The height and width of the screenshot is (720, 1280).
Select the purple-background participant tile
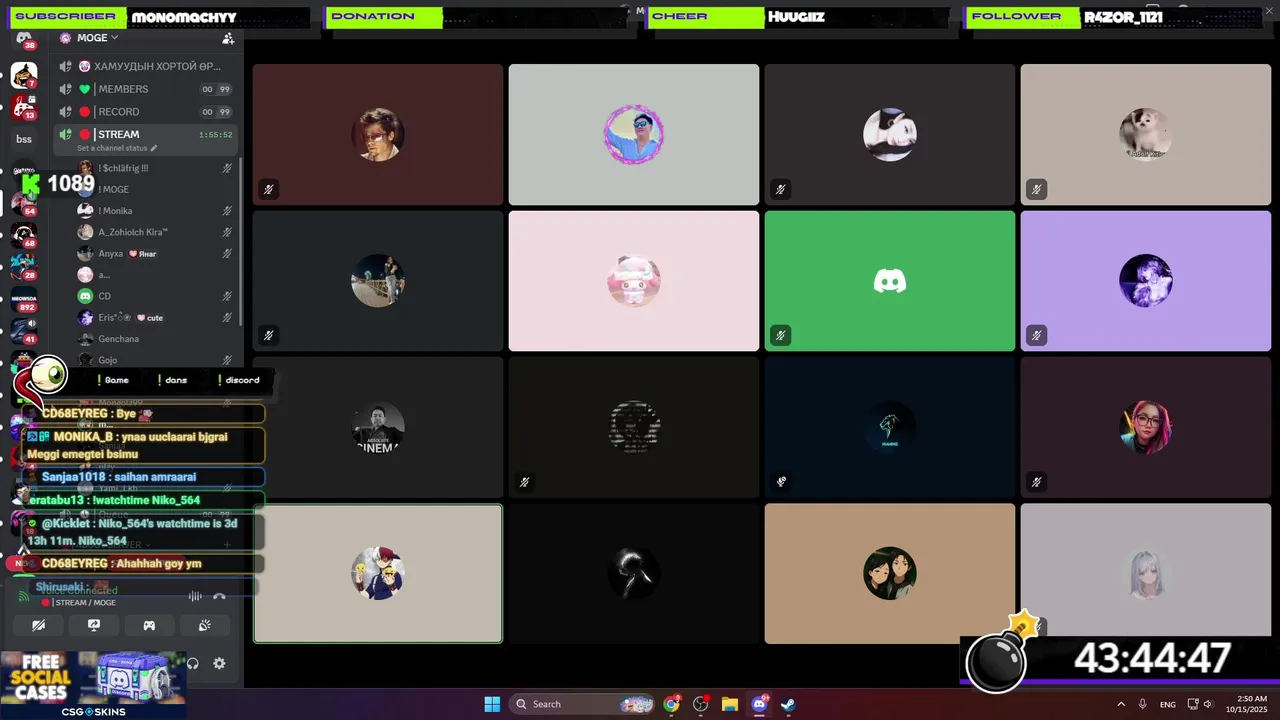pyautogui.click(x=1146, y=281)
